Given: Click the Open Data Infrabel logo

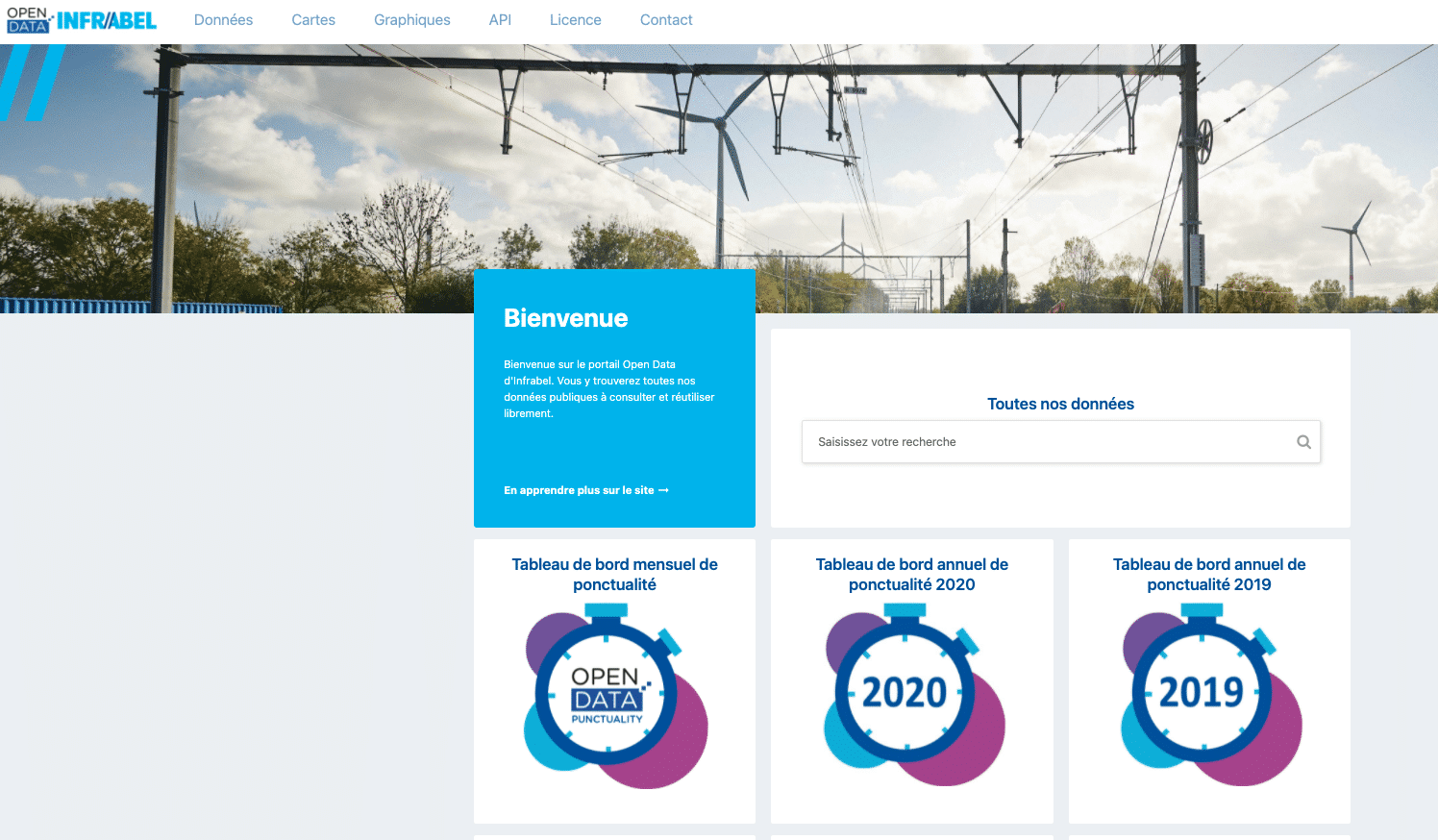Looking at the screenshot, I should (x=82, y=20).
